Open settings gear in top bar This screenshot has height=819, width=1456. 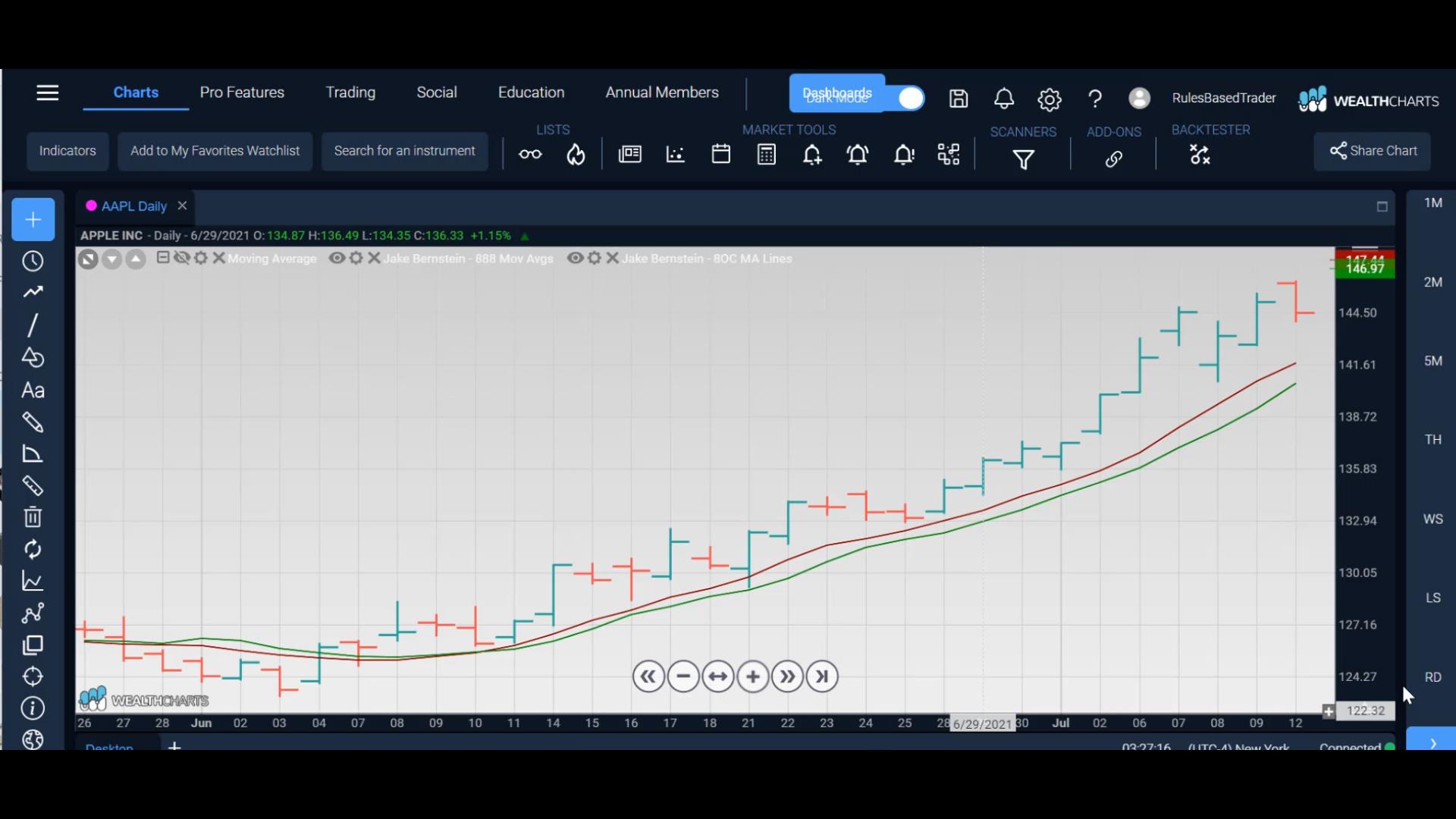tap(1050, 99)
